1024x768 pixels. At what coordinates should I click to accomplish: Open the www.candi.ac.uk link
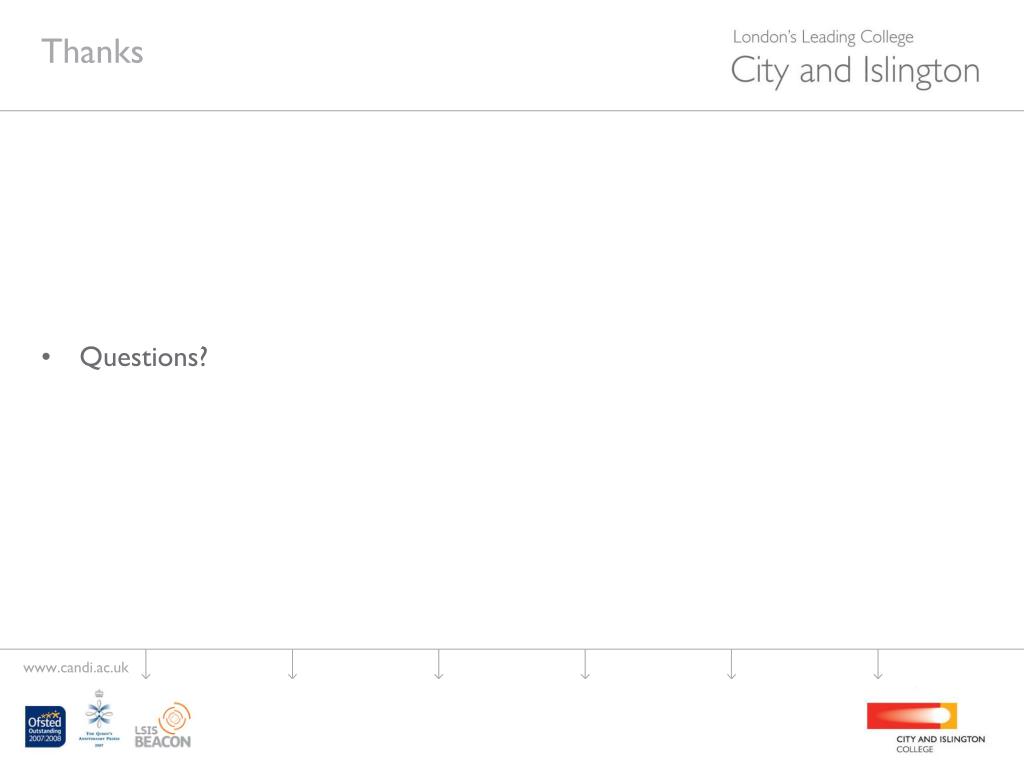[76, 667]
